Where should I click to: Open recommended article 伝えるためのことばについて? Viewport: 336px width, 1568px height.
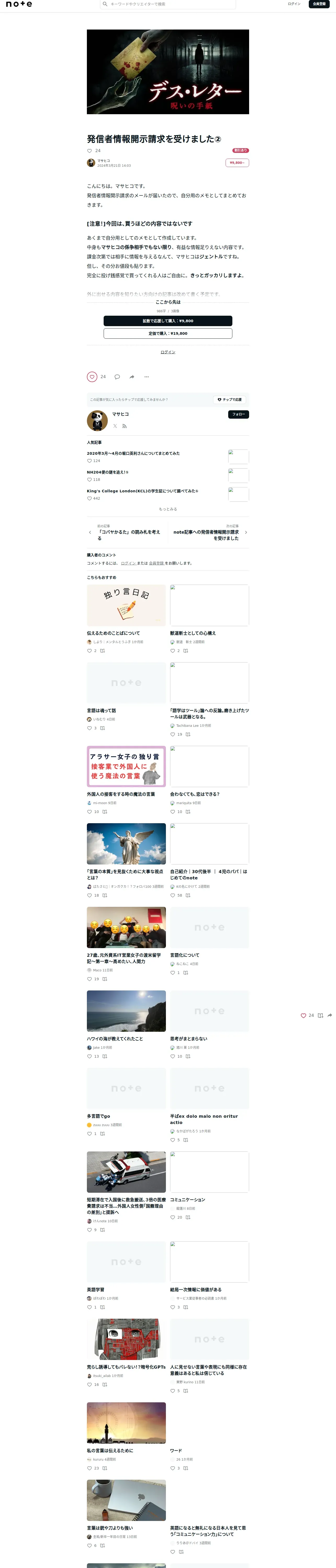coord(113,633)
